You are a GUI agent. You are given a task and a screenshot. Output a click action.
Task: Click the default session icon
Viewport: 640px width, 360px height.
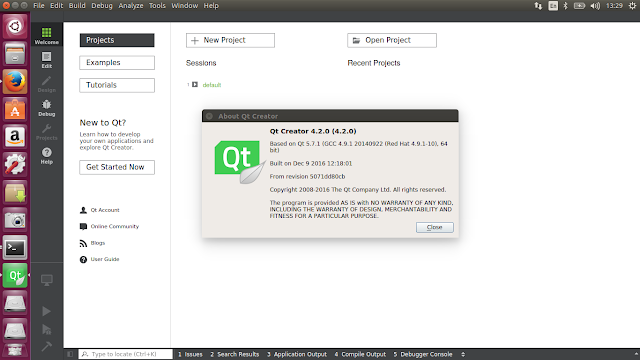tap(195, 84)
